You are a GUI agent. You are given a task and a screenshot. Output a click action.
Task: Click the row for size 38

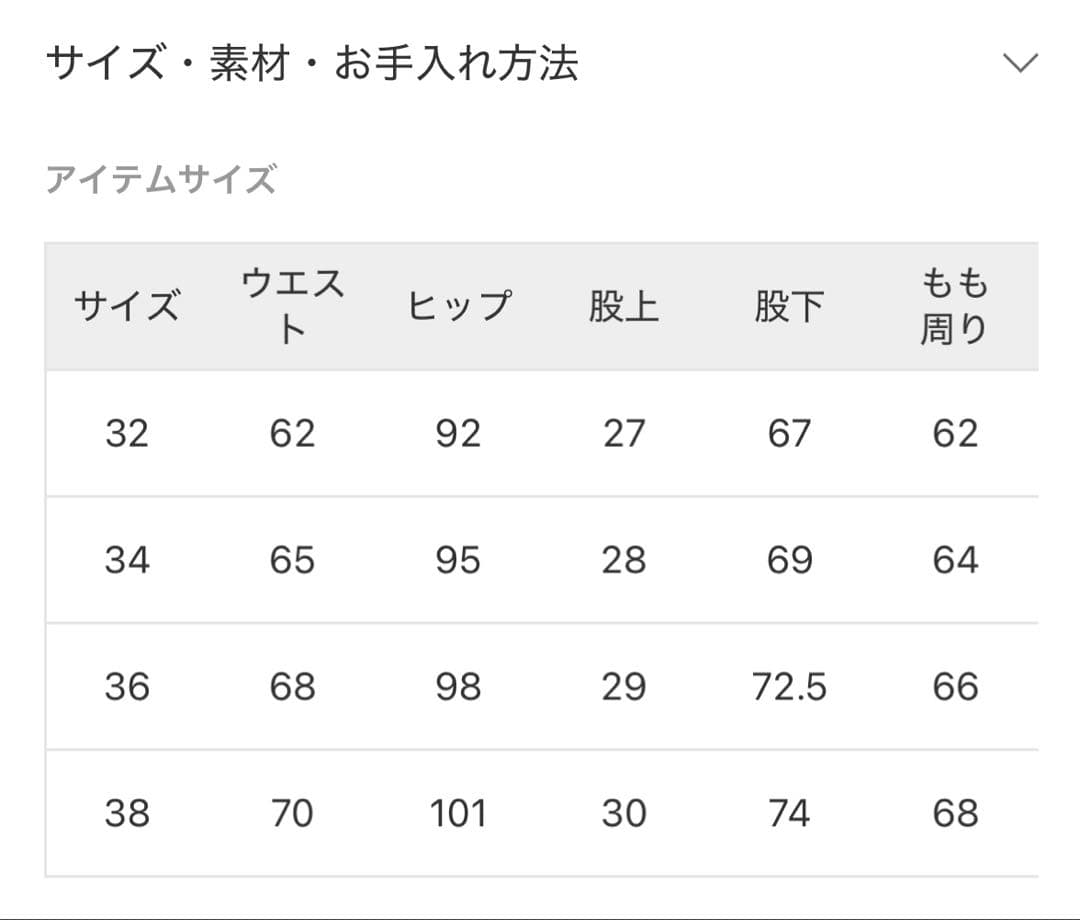pyautogui.click(x=128, y=815)
